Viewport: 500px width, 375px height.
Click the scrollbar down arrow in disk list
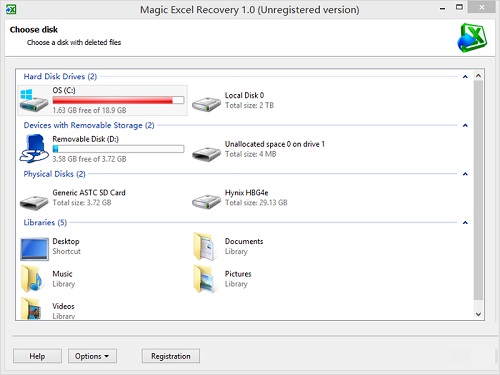[478, 314]
